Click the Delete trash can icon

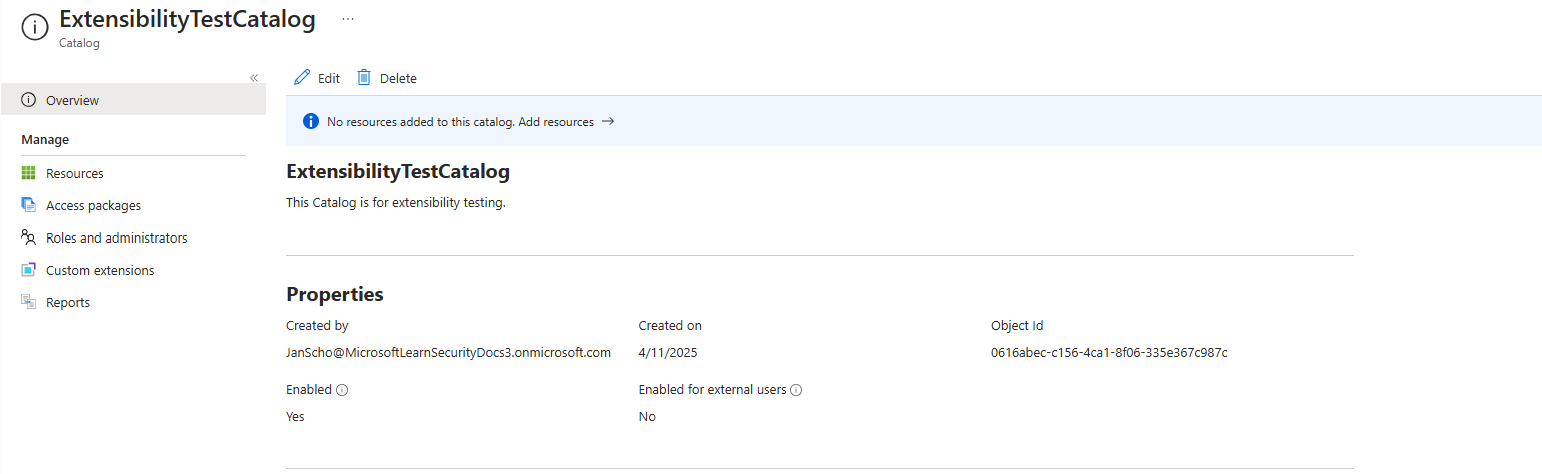click(364, 78)
